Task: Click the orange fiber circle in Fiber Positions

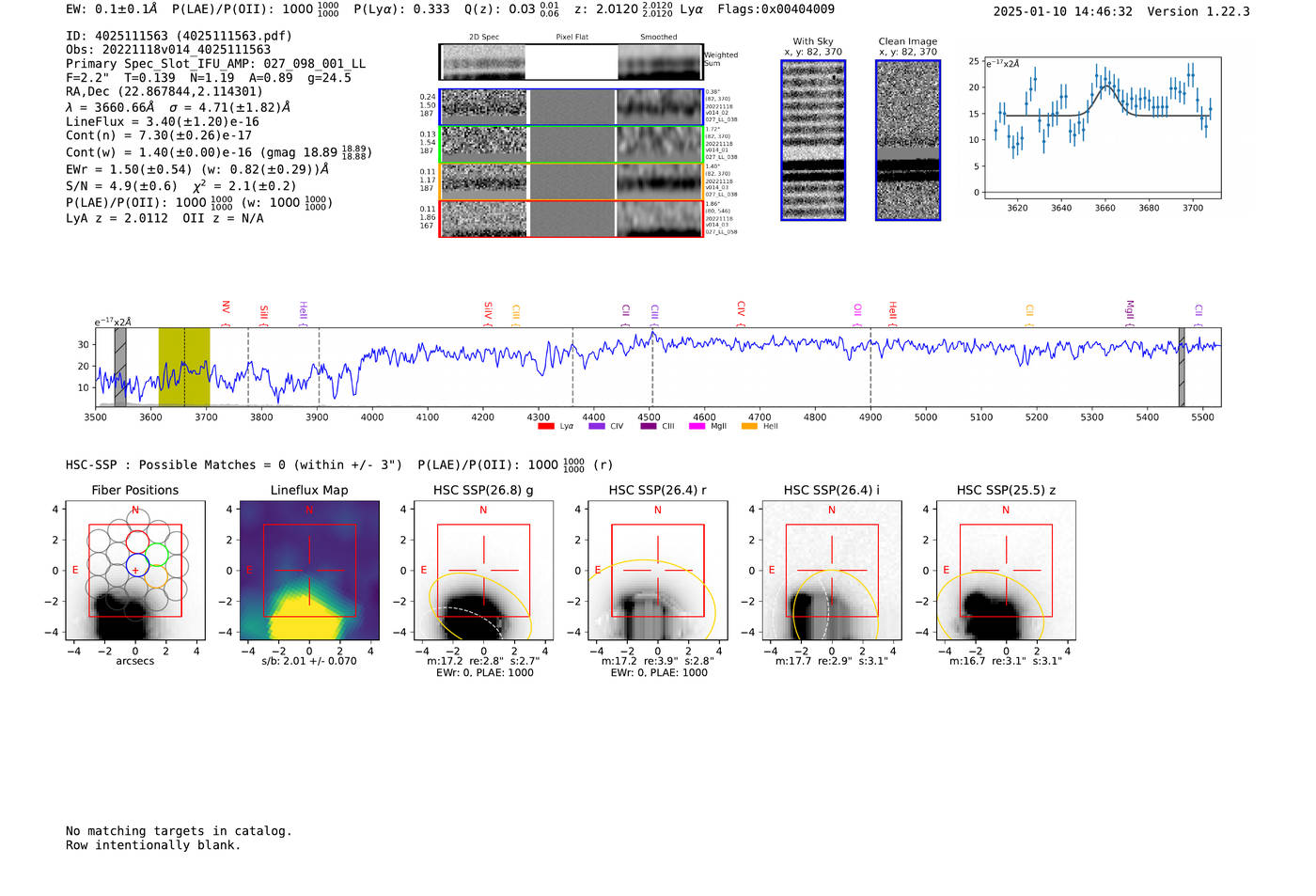Action: (157, 576)
